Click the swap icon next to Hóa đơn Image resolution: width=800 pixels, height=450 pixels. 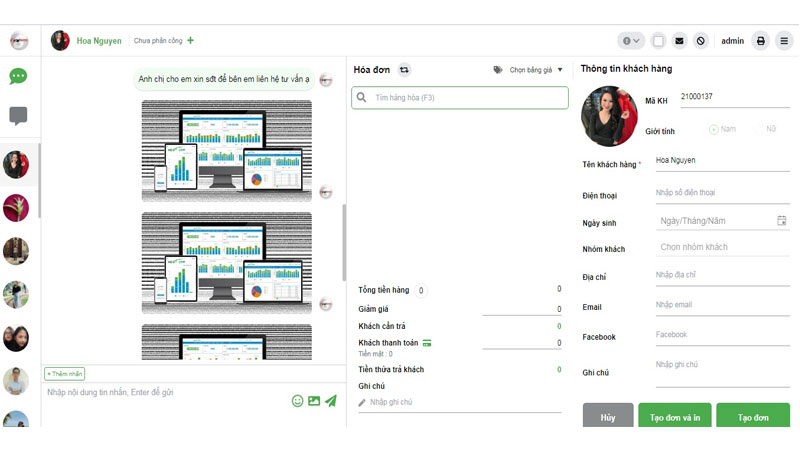point(404,70)
